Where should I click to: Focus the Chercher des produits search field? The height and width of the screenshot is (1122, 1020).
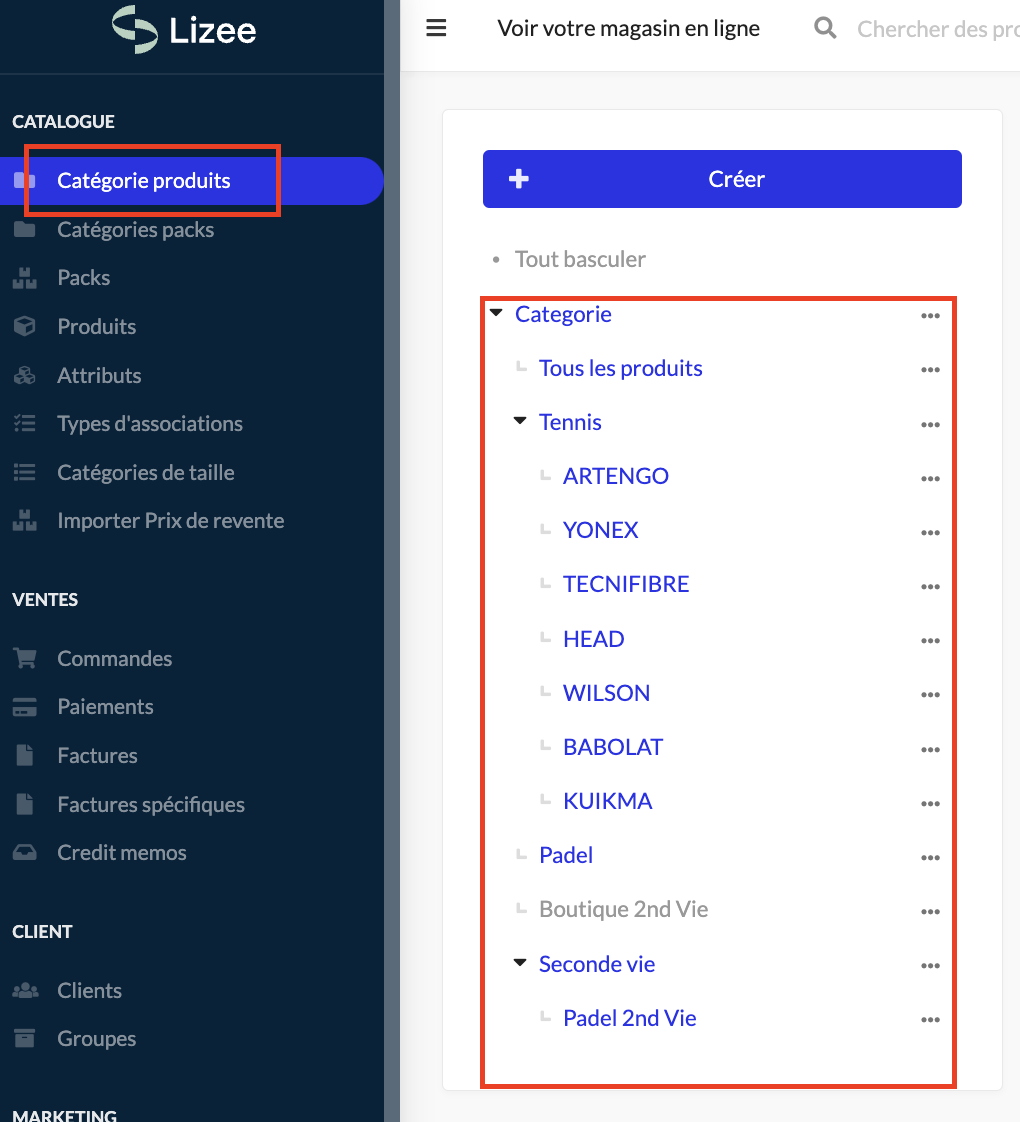click(938, 29)
